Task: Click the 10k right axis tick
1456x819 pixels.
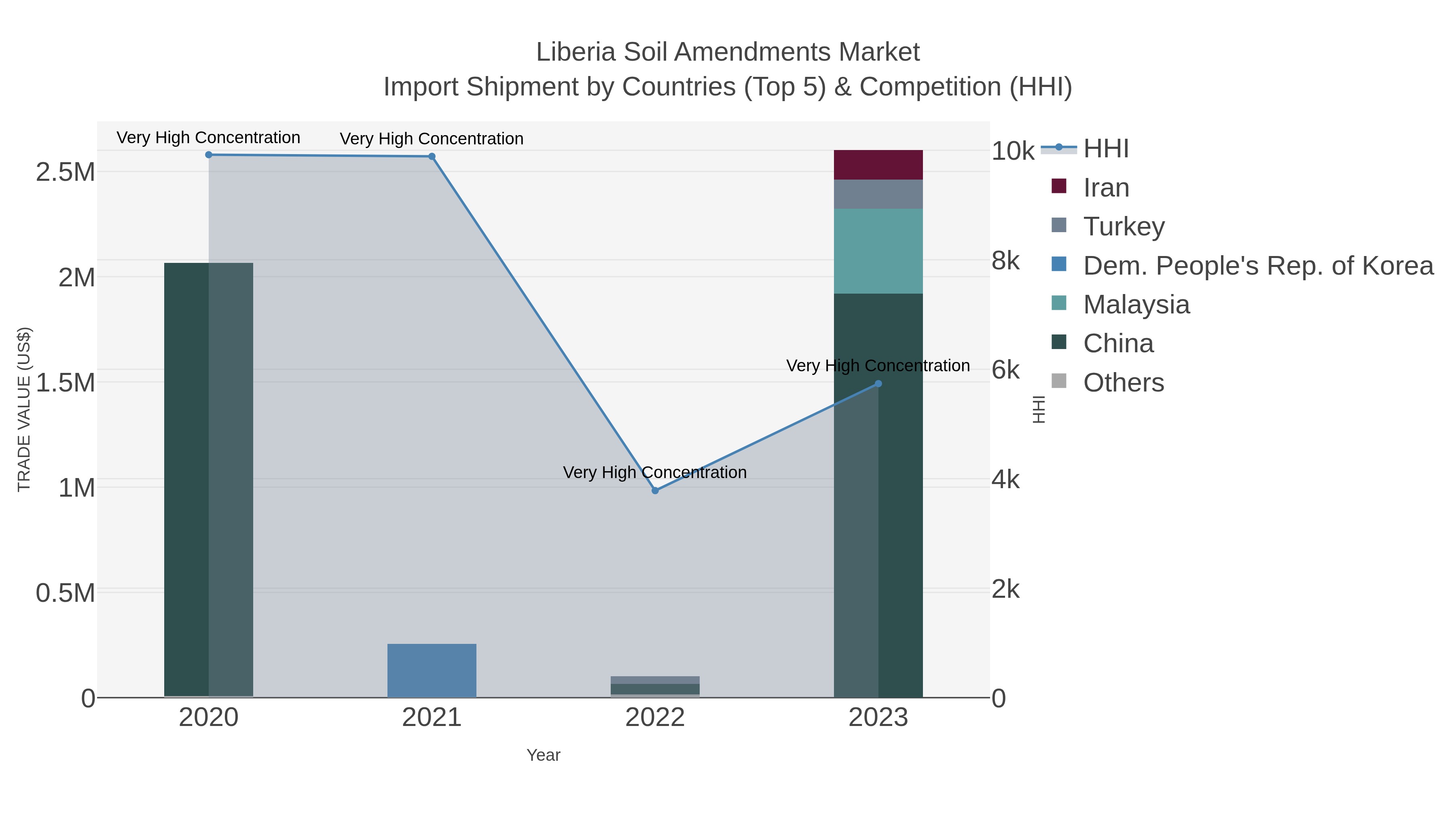Action: (x=1013, y=151)
